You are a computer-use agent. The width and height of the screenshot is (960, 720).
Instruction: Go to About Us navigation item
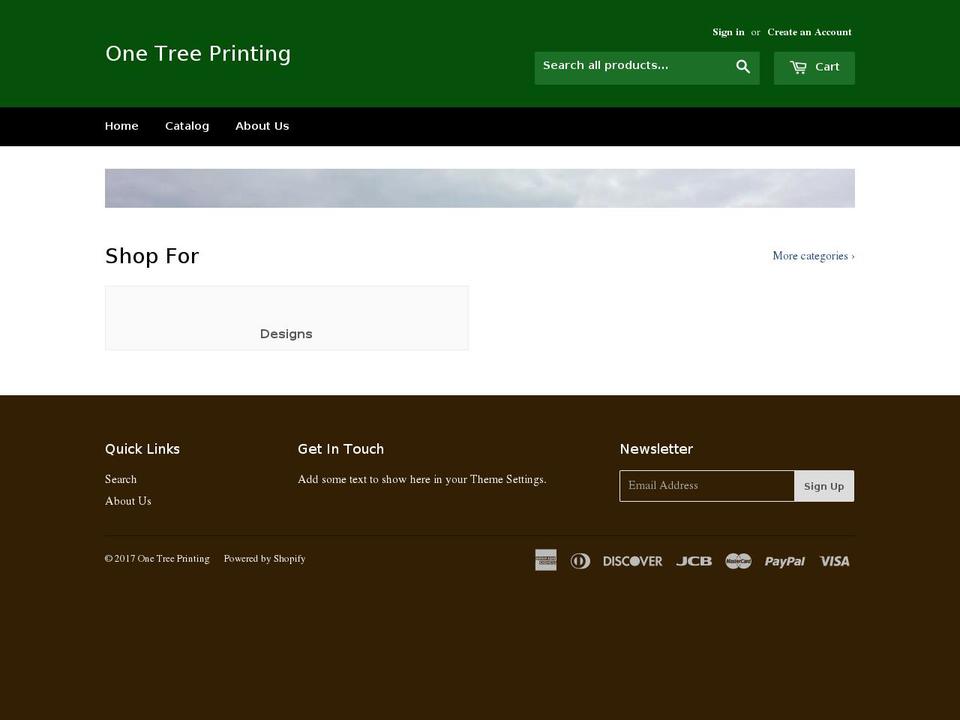261,125
